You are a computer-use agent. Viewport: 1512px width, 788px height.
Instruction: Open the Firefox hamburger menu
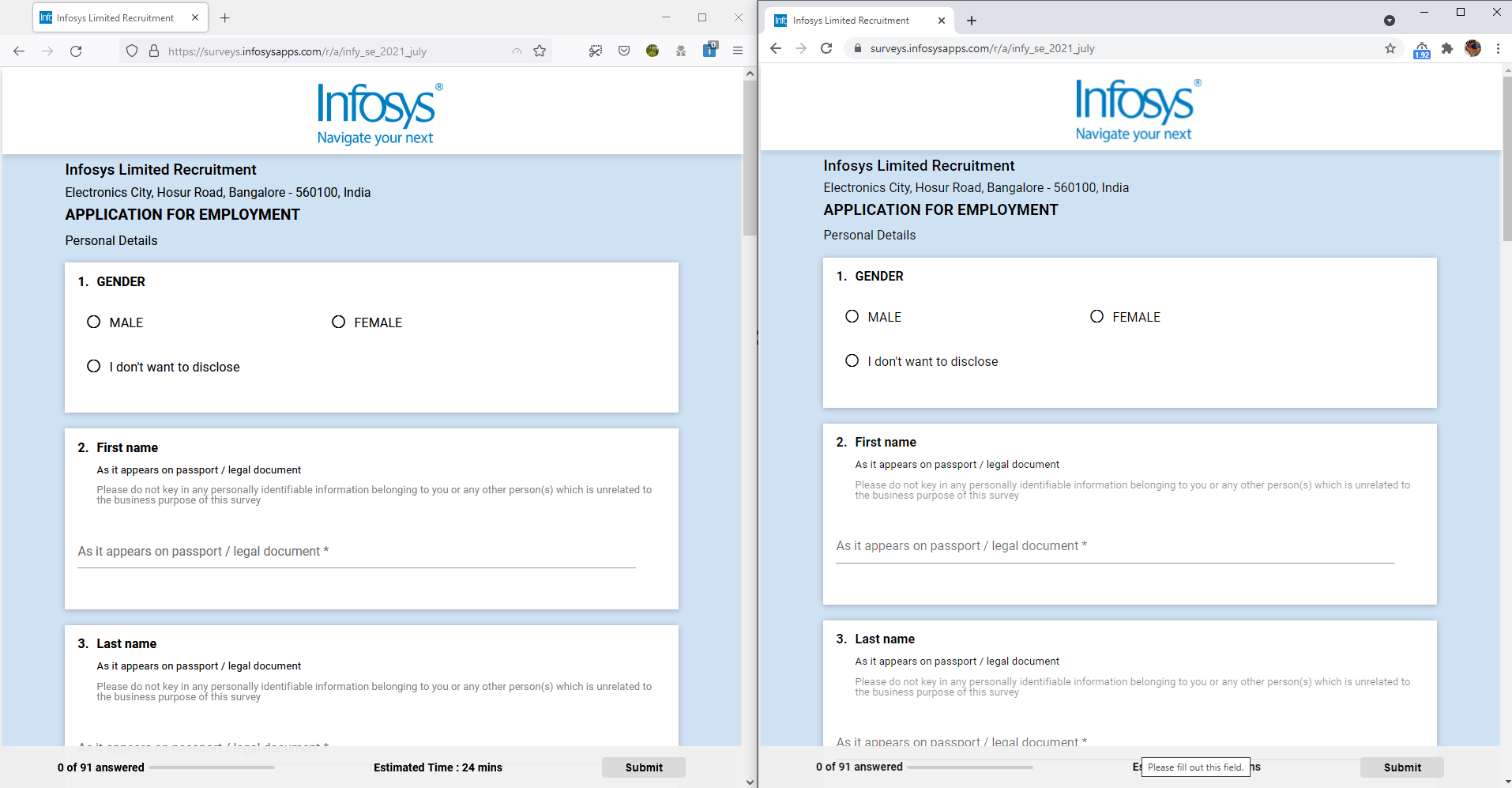point(738,50)
